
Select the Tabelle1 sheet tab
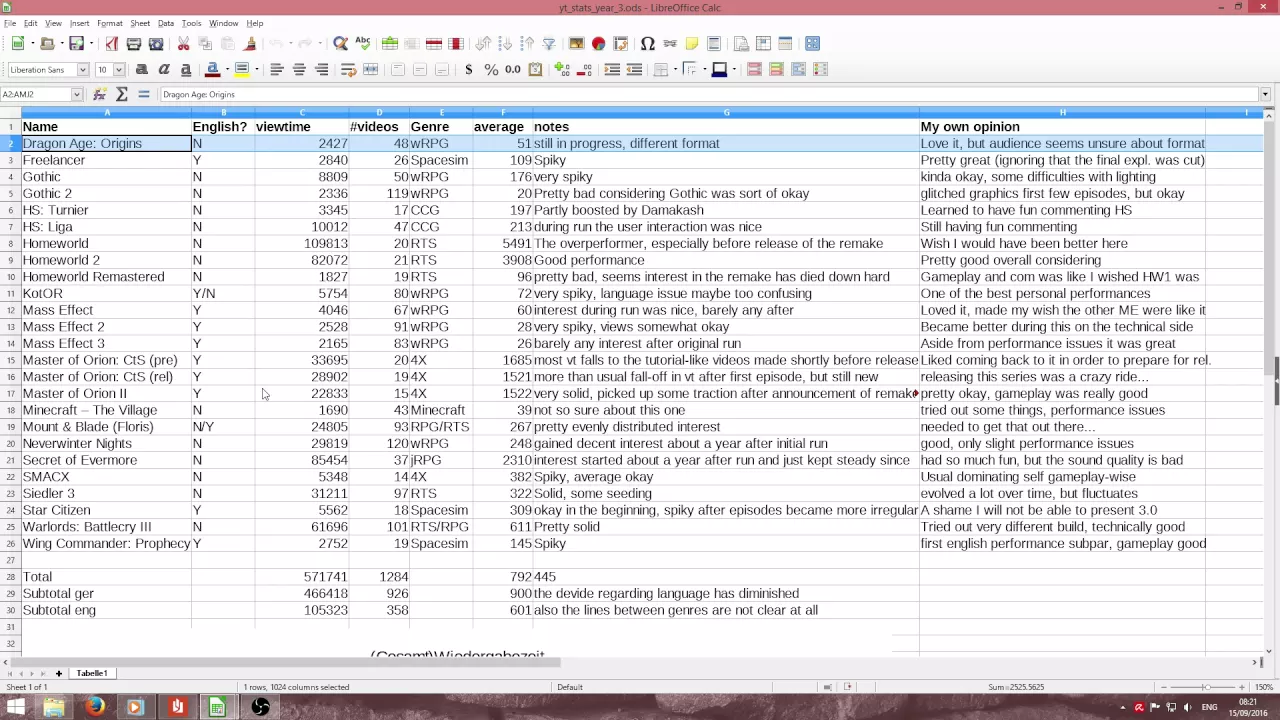coord(92,673)
